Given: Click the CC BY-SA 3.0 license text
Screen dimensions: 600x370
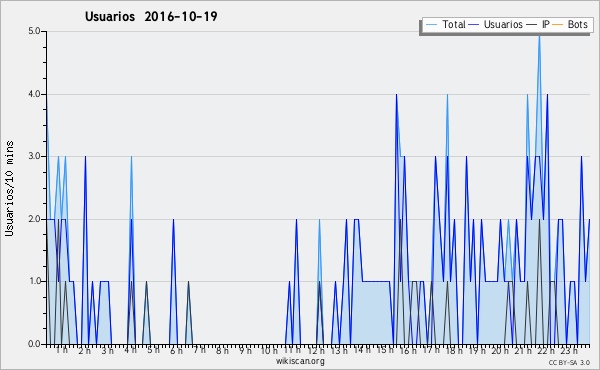Looking at the screenshot, I should [569, 362].
